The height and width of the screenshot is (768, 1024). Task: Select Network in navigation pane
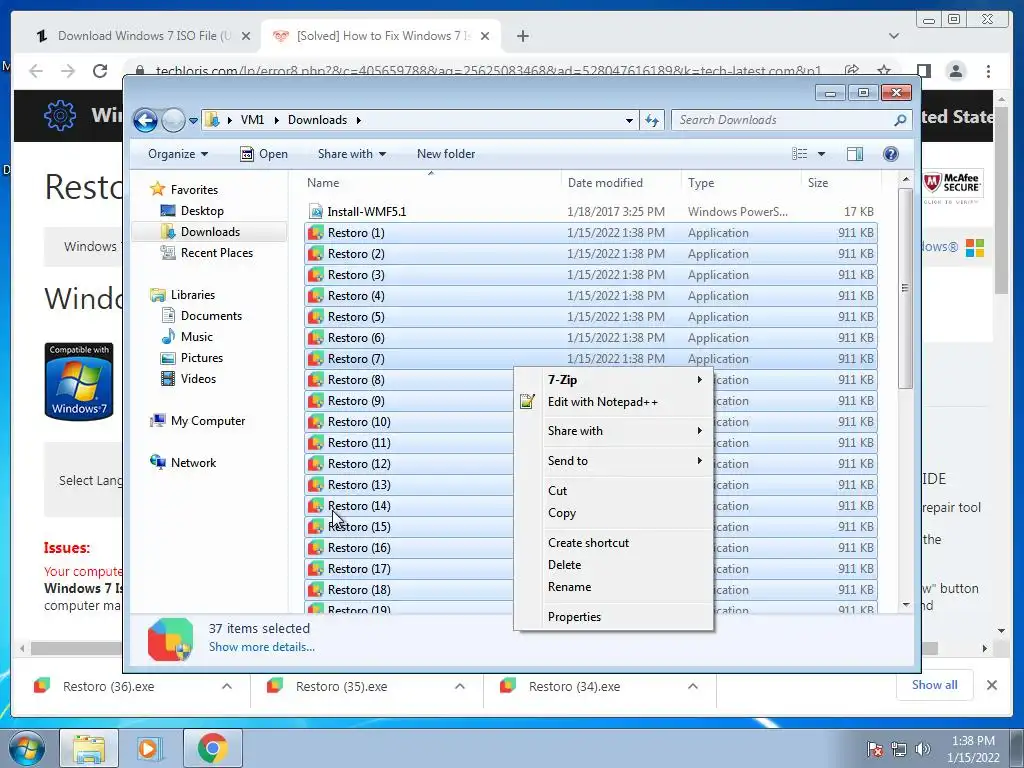193,463
